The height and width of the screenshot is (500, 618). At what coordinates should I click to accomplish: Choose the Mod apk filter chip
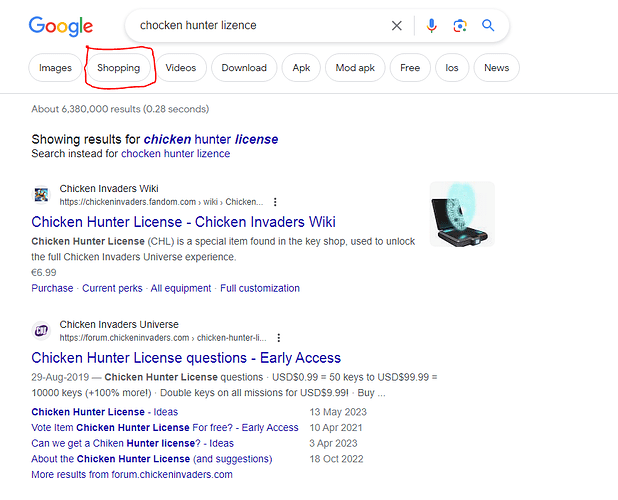click(x=355, y=68)
